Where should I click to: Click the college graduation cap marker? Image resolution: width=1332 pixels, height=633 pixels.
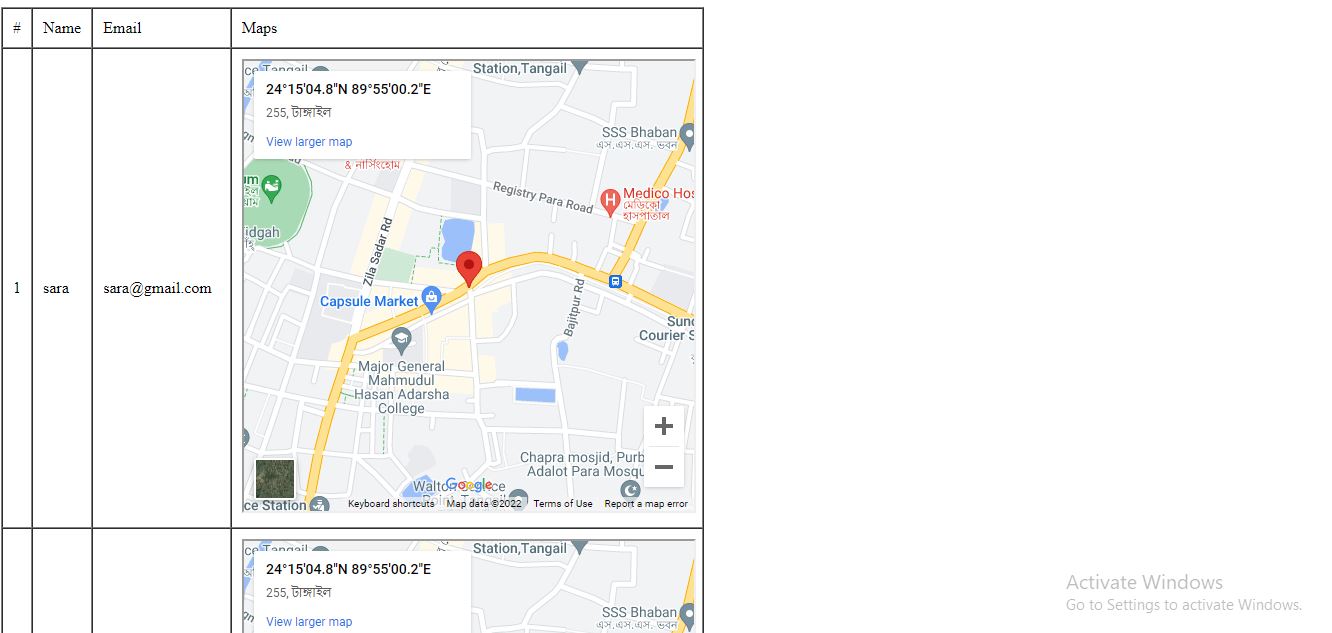coord(402,340)
